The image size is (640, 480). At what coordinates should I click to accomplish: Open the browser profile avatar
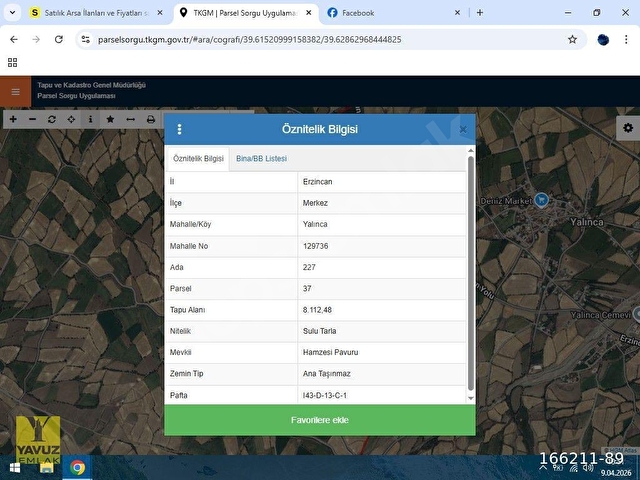603,39
